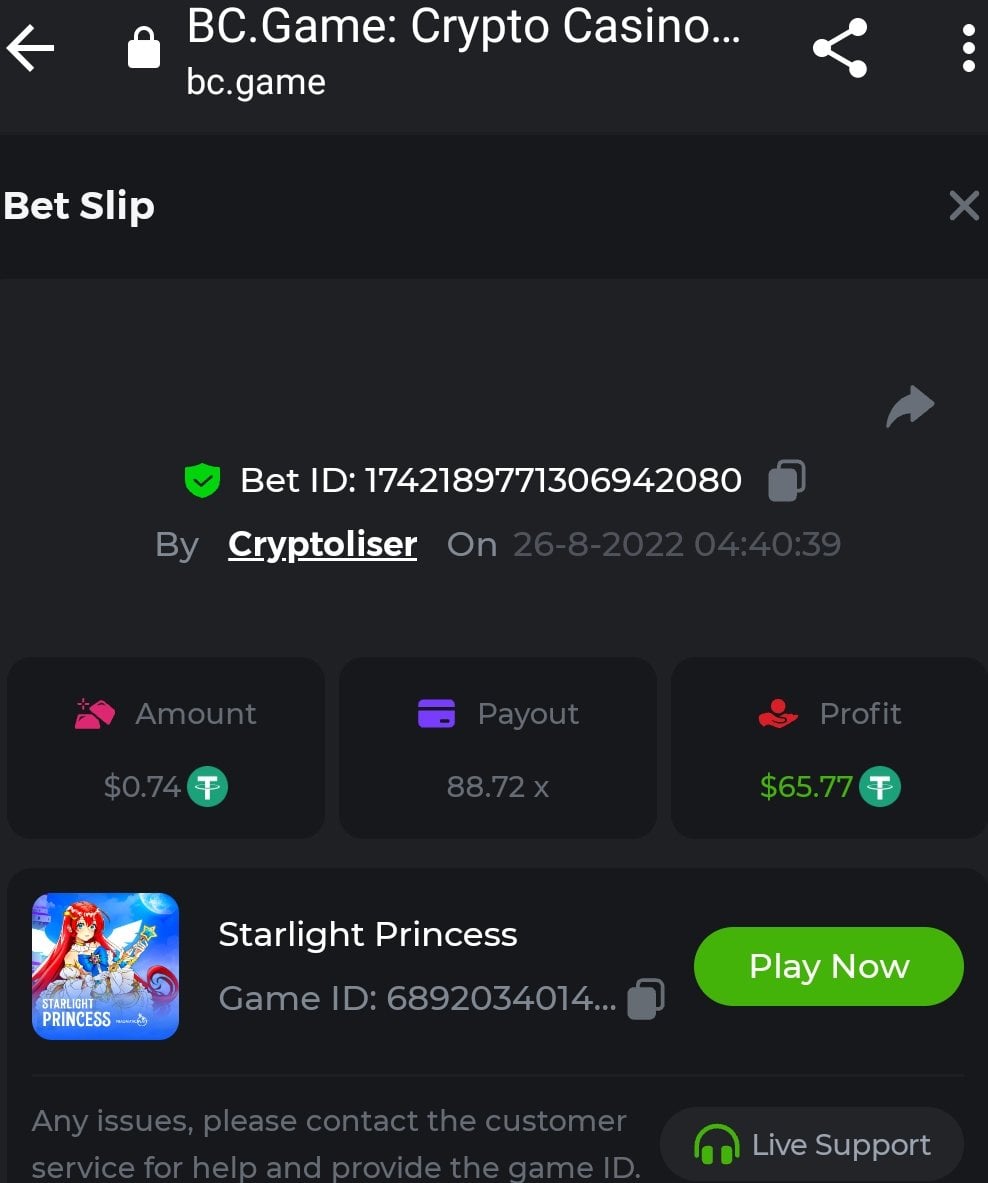
Task: Tap the browser share icon
Action: click(839, 48)
